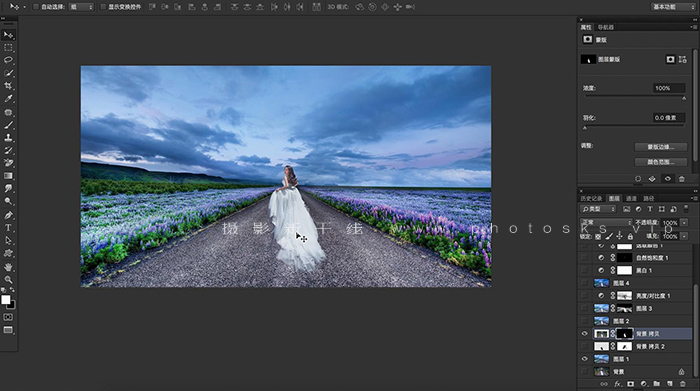Open the 不透明度 slider arrow
700x391 pixels.
(684, 222)
